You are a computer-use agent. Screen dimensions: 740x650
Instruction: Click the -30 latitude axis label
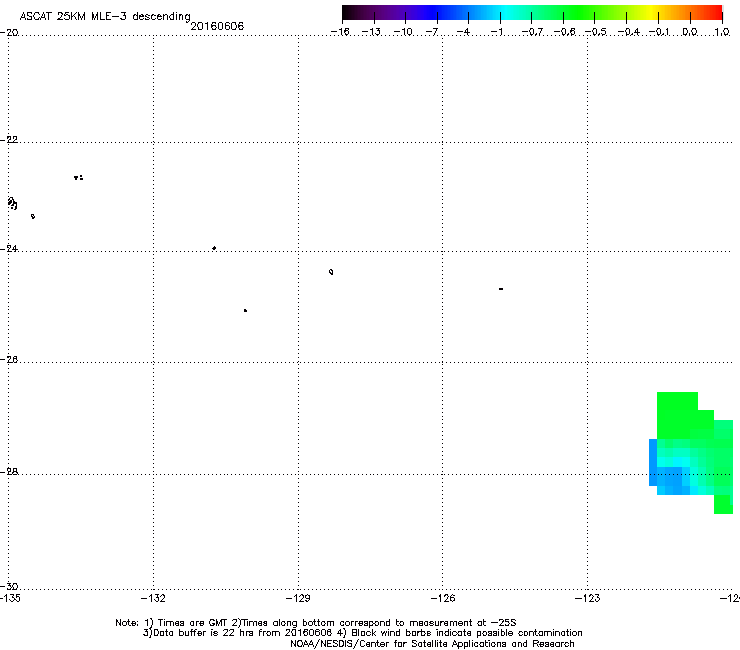pos(9,586)
